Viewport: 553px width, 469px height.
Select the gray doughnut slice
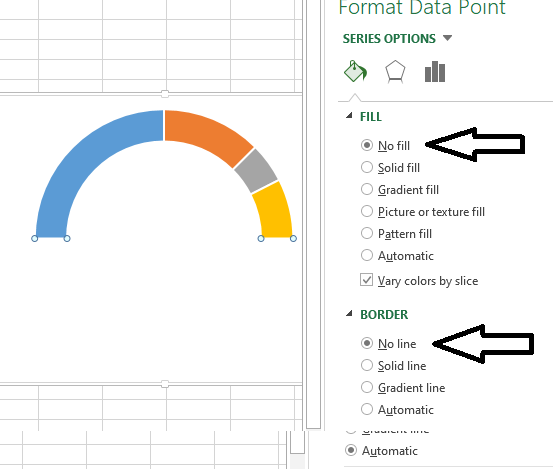[256, 171]
